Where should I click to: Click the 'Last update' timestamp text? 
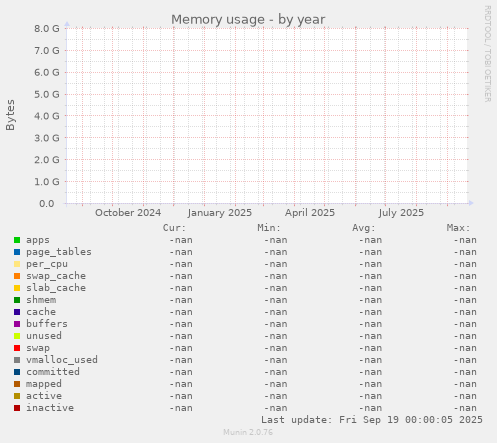372,420
